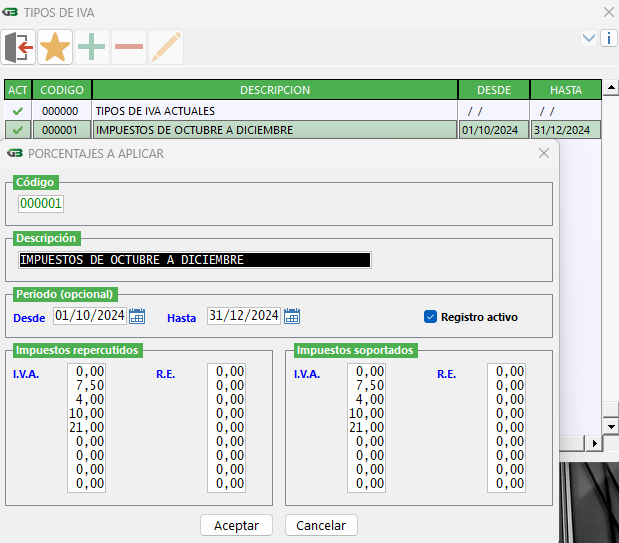The height and width of the screenshot is (543, 619).
Task: Click the CODIGO column header
Action: tap(62, 90)
